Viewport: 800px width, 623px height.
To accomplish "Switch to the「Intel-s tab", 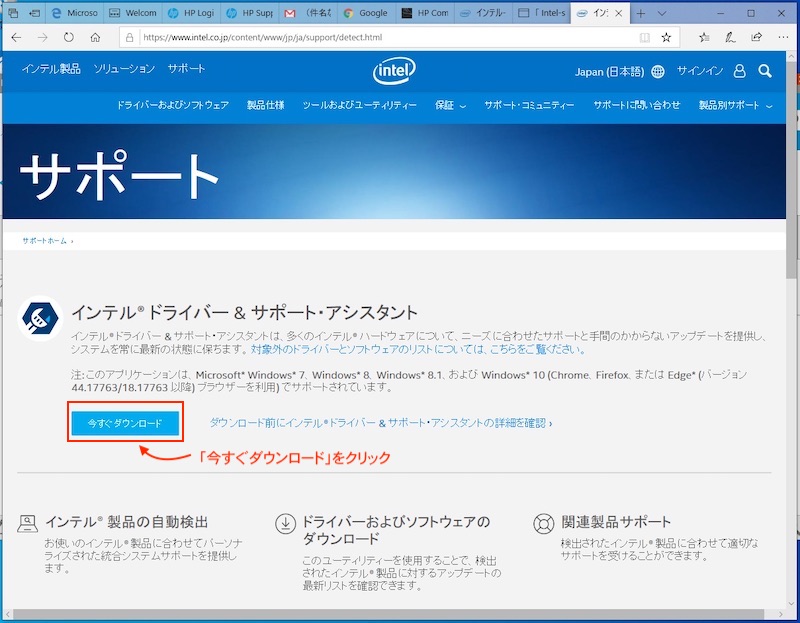I will (x=541, y=13).
